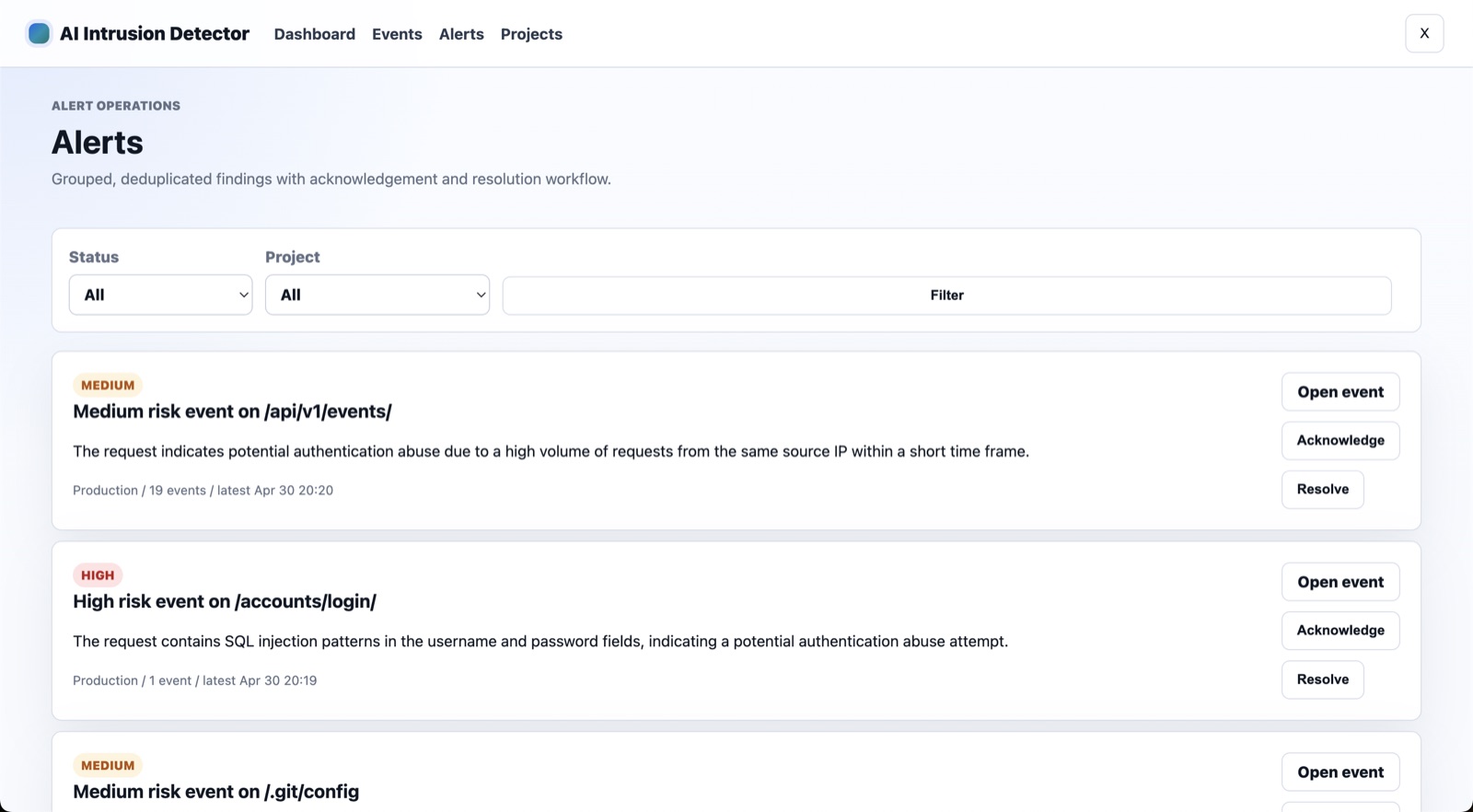This screenshot has width=1473, height=812.
Task: Expand the Status dropdown
Action: [x=161, y=295]
